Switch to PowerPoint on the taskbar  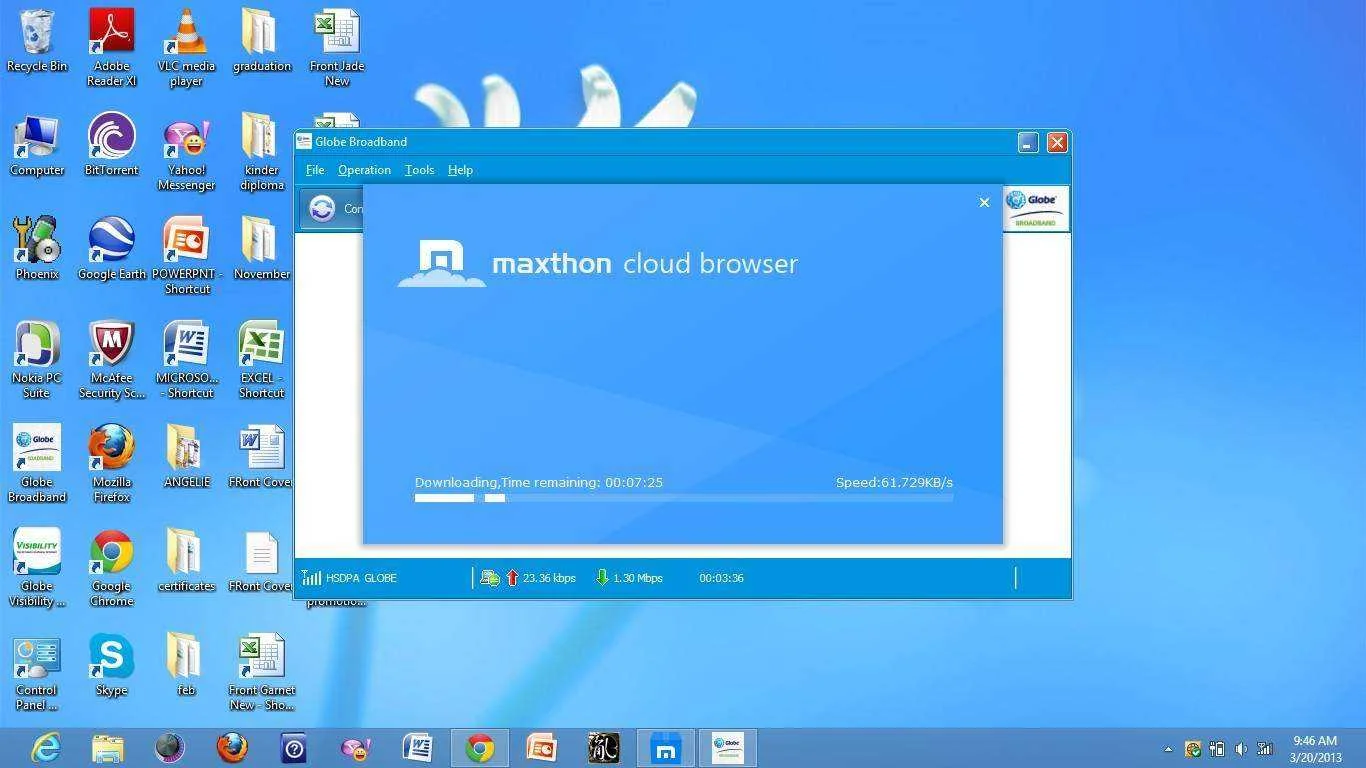(541, 748)
